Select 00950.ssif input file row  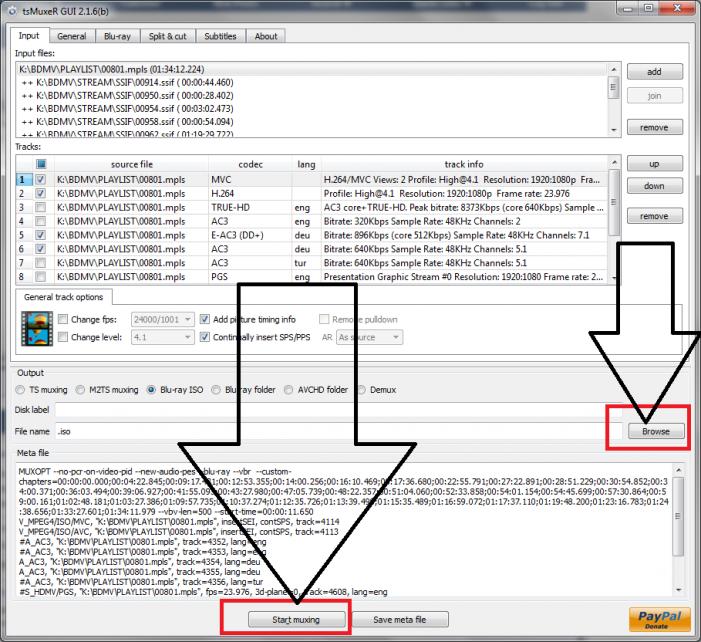[x=312, y=96]
